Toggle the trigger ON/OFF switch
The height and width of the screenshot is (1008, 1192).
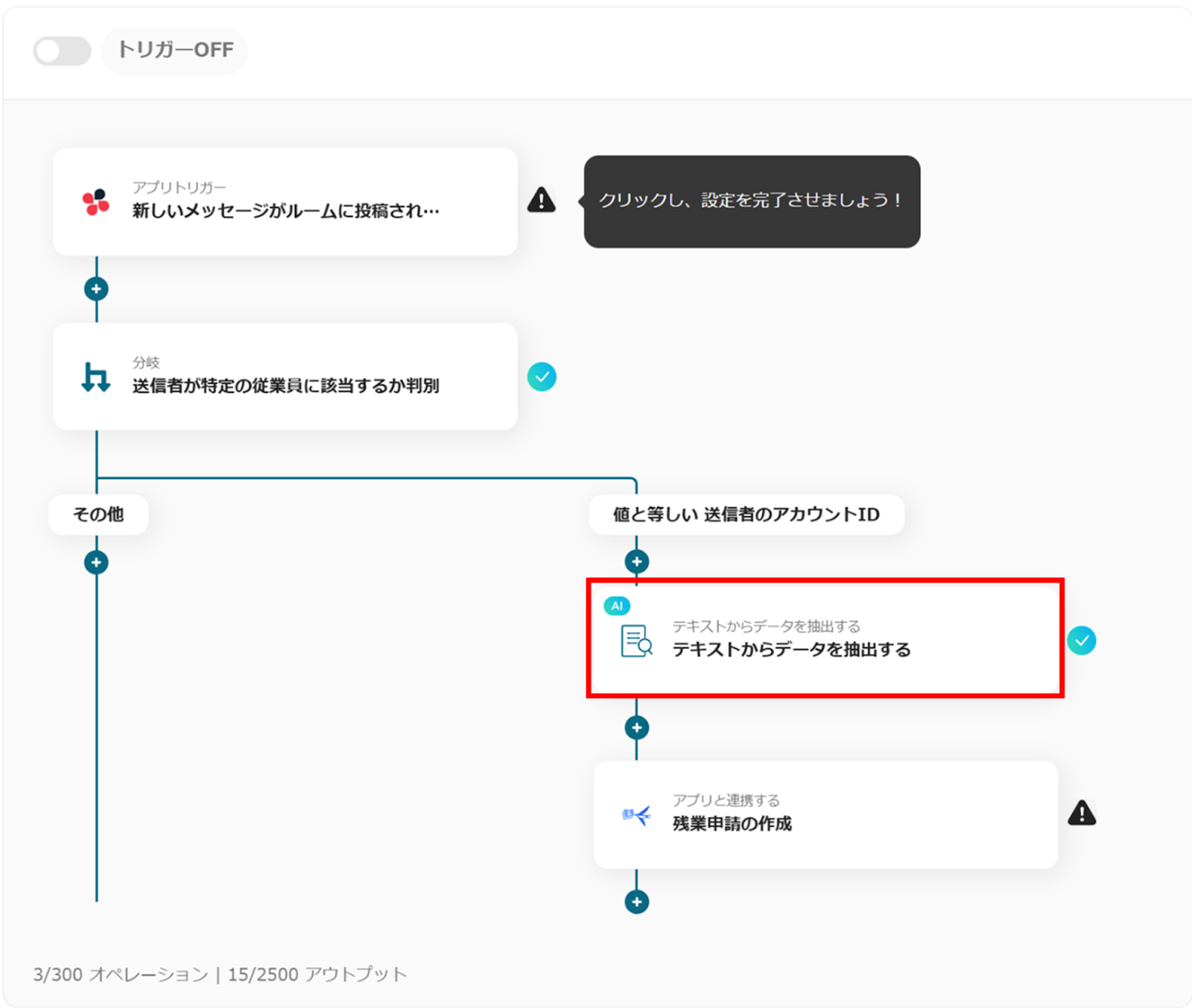[62, 51]
